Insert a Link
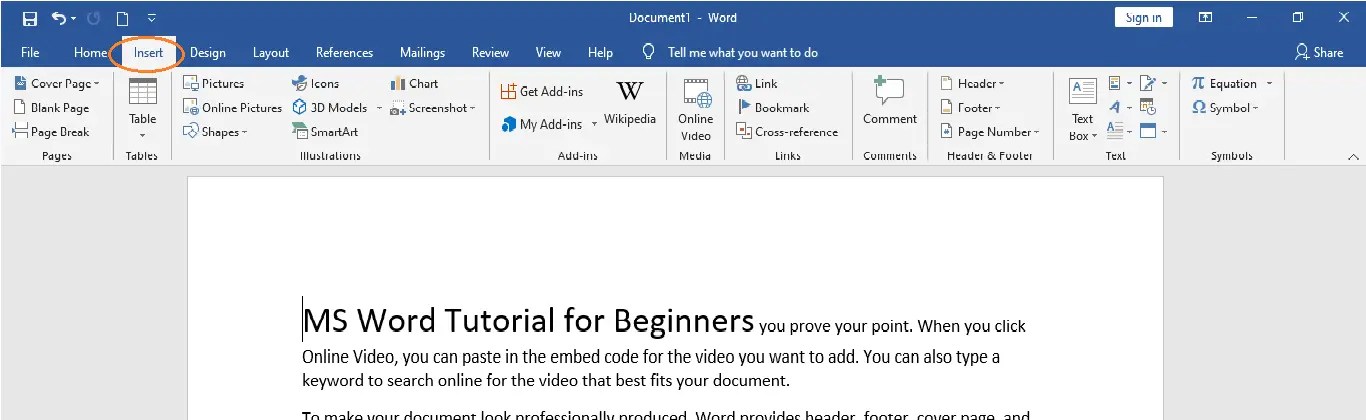This screenshot has height=420, width=1366. [x=757, y=84]
